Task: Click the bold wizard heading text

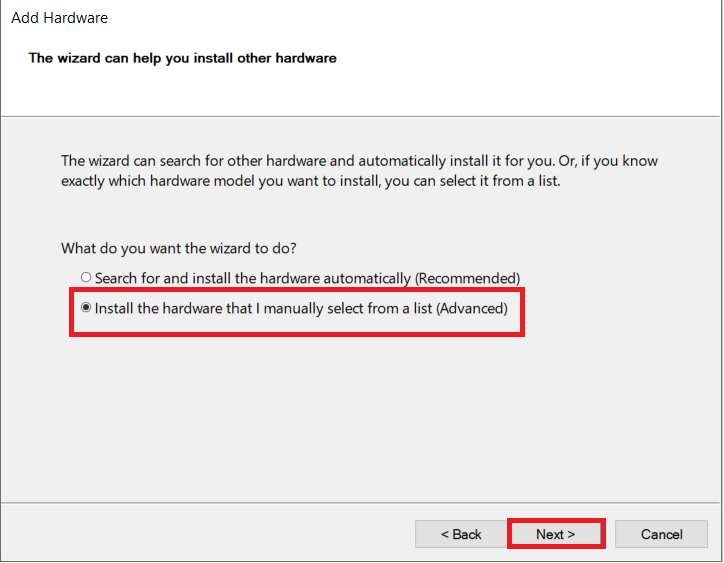Action: (x=182, y=58)
